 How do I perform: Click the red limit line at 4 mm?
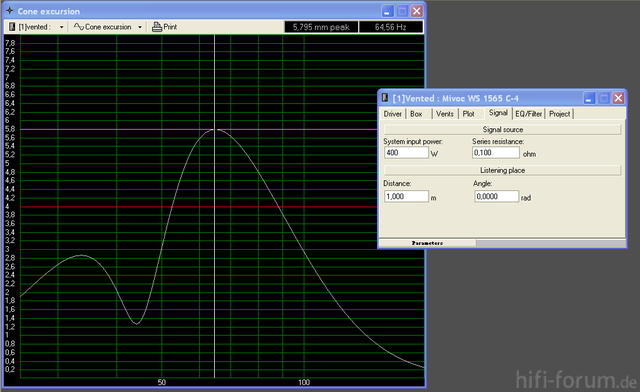pyautogui.click(x=199, y=207)
